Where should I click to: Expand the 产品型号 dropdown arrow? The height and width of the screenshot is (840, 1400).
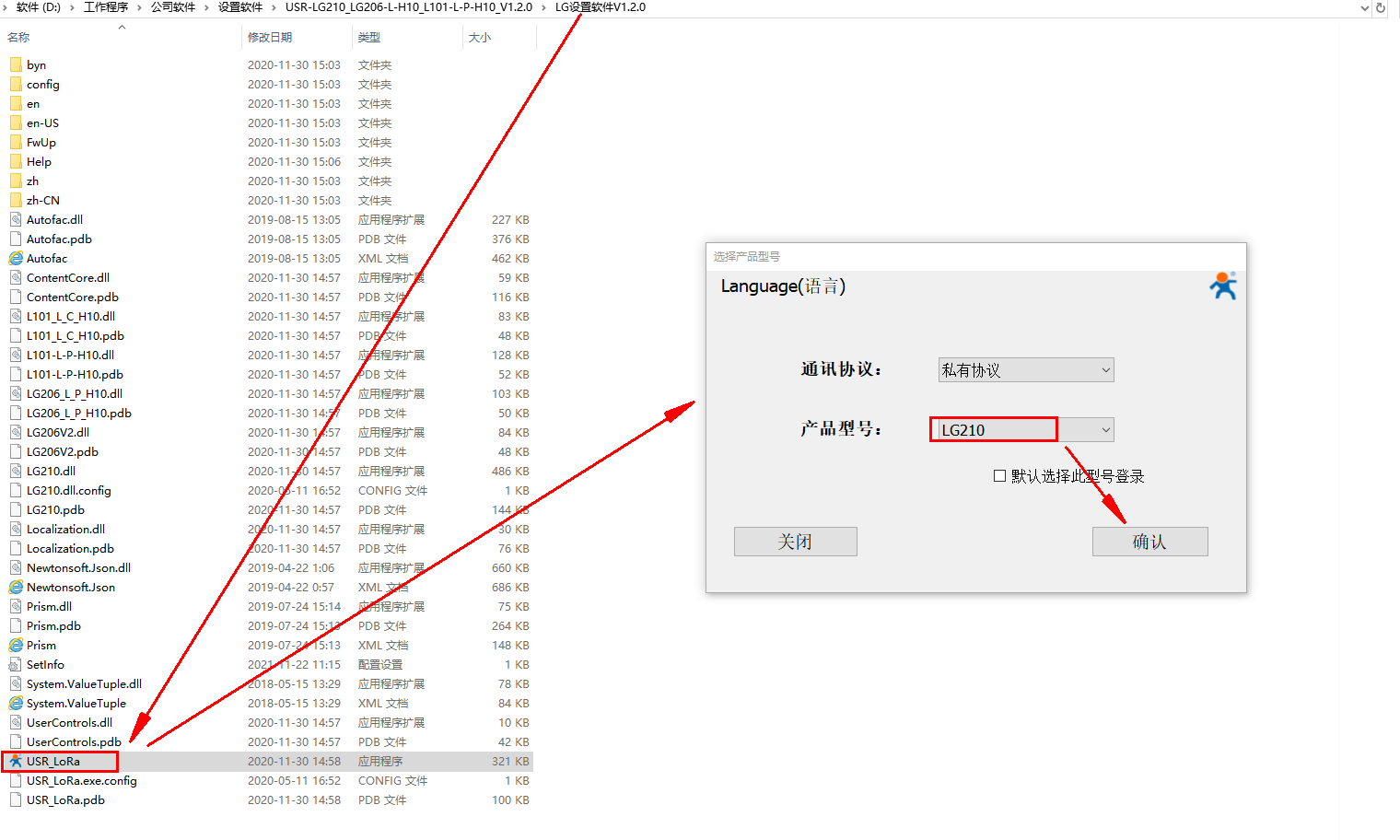click(x=1105, y=430)
